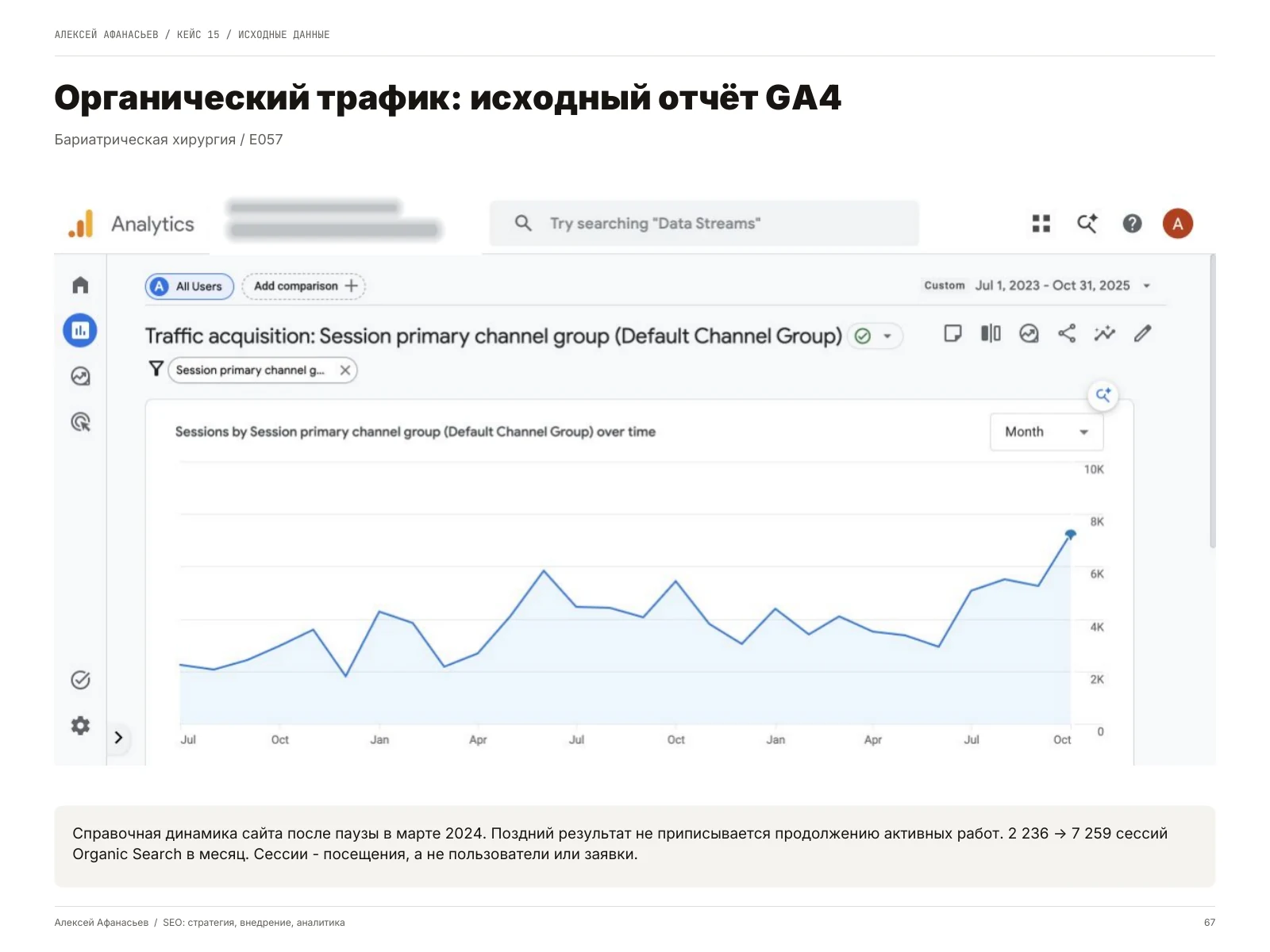The image size is (1270, 952).
Task: Click the Google Analytics logo icon
Action: pyautogui.click(x=81, y=224)
